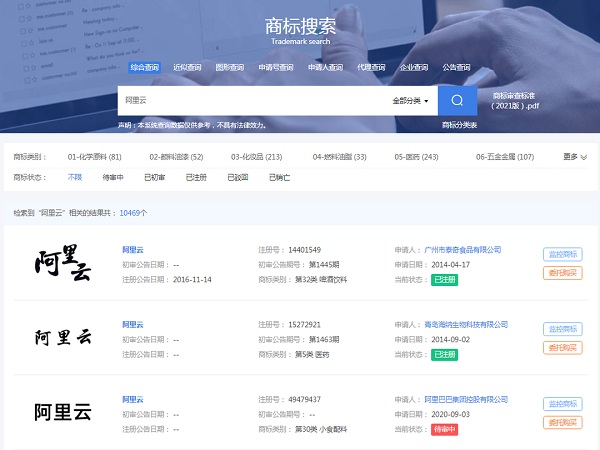This screenshot has width=600, height=450.
Task: Switch to 近似查询 tab
Action: (x=187, y=67)
